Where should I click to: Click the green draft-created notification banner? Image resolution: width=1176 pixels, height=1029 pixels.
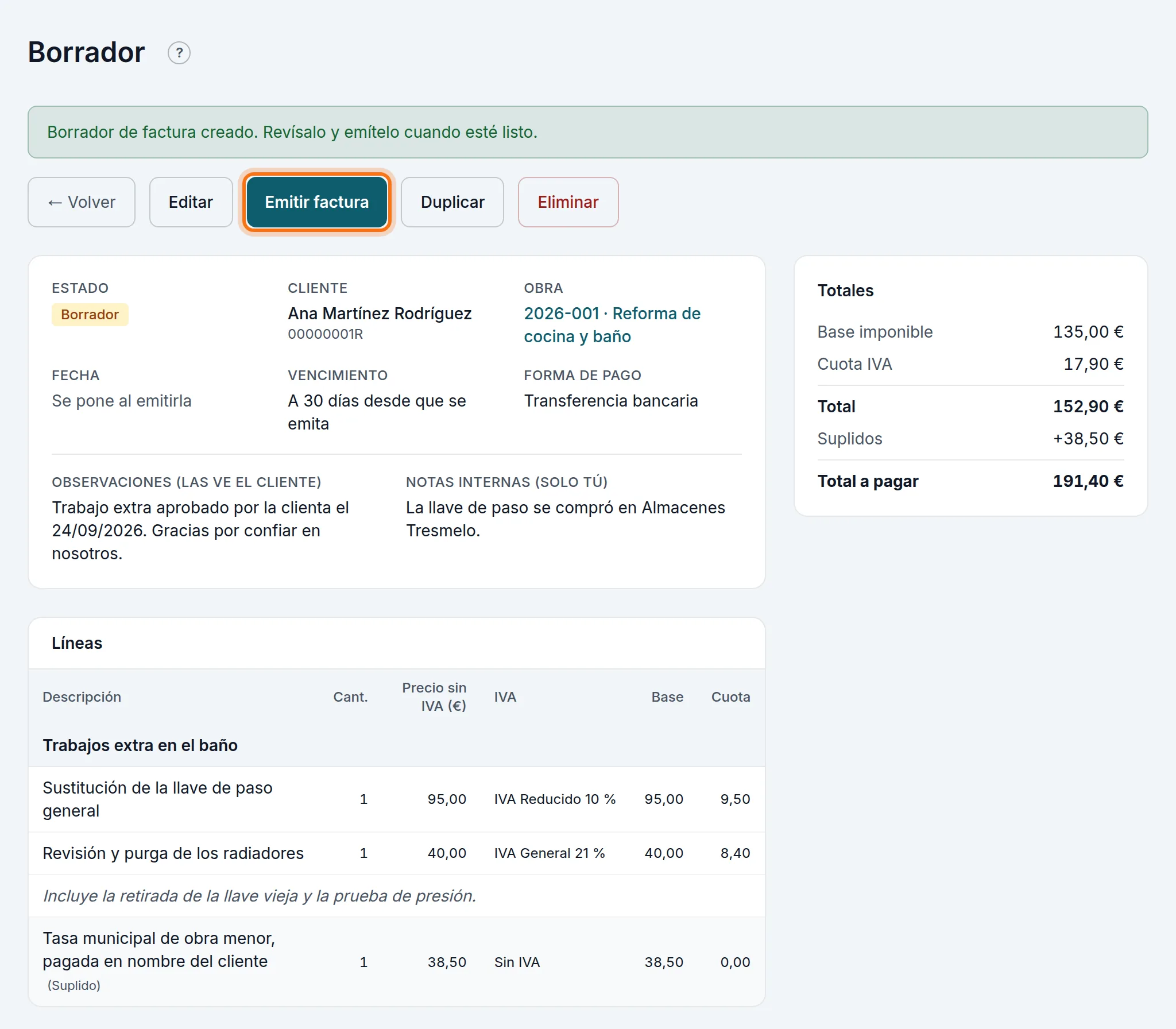588,132
